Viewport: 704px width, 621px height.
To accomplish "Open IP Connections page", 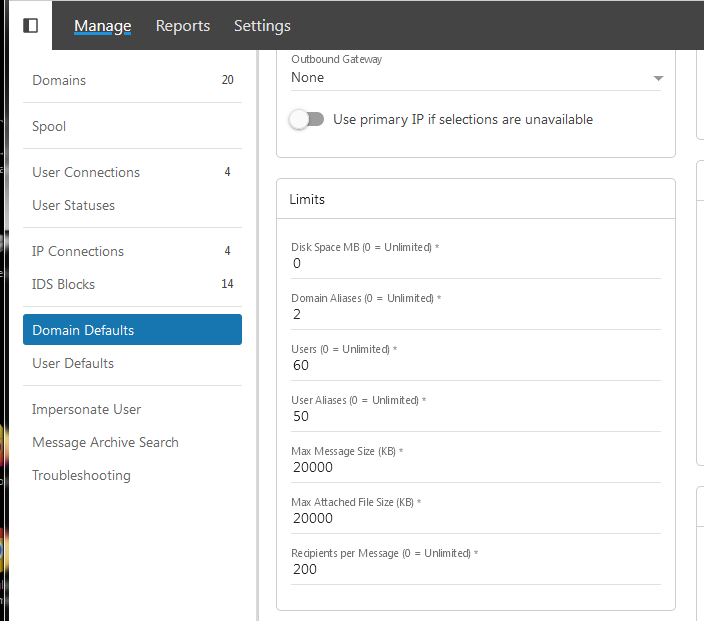I will pos(78,251).
